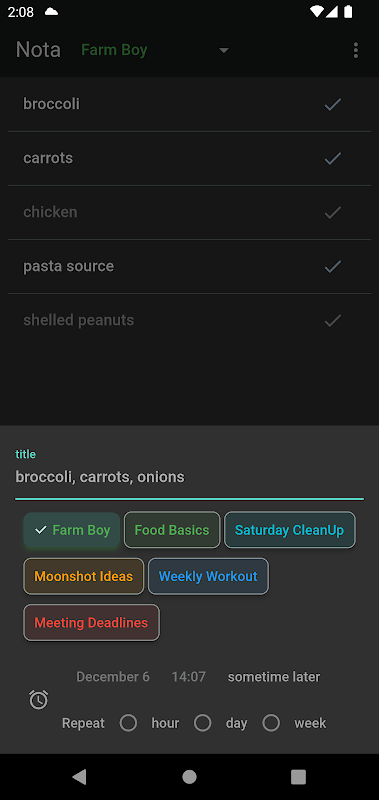Pick the orange Moonshot Ideas chip
The image size is (379, 800).
tap(84, 576)
